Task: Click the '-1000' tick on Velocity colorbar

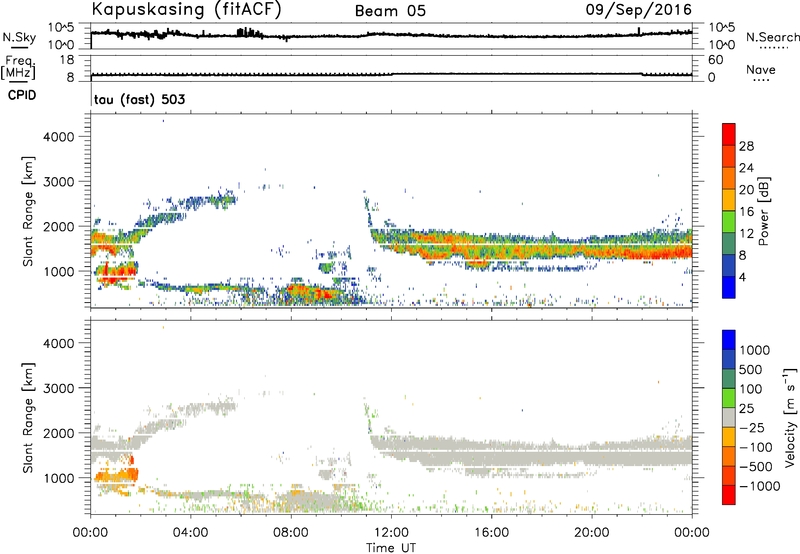Action: pyautogui.click(x=760, y=486)
